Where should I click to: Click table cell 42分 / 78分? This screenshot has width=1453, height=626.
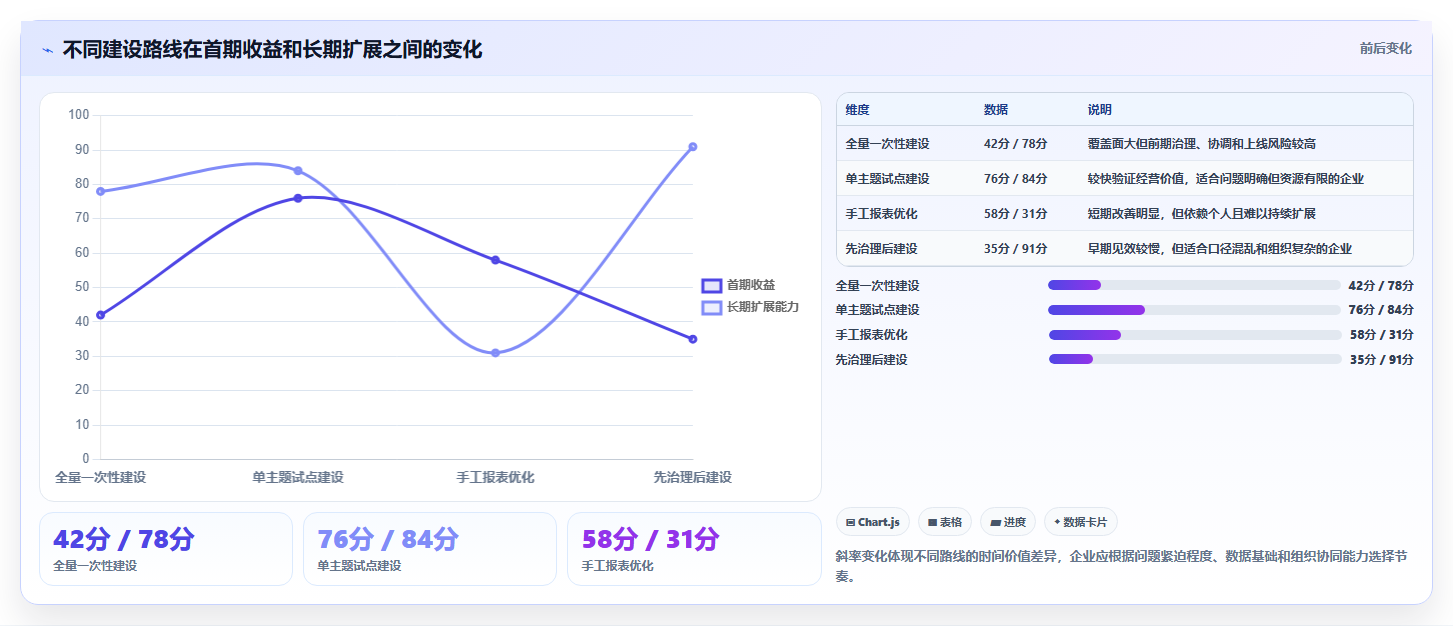coord(1015,144)
